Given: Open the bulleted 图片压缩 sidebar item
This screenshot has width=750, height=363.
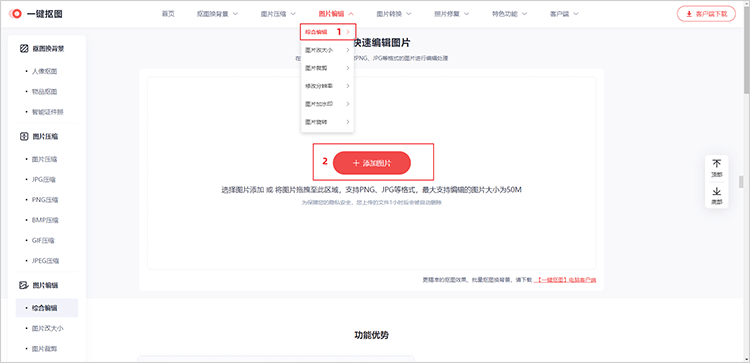Looking at the screenshot, I should [44, 159].
